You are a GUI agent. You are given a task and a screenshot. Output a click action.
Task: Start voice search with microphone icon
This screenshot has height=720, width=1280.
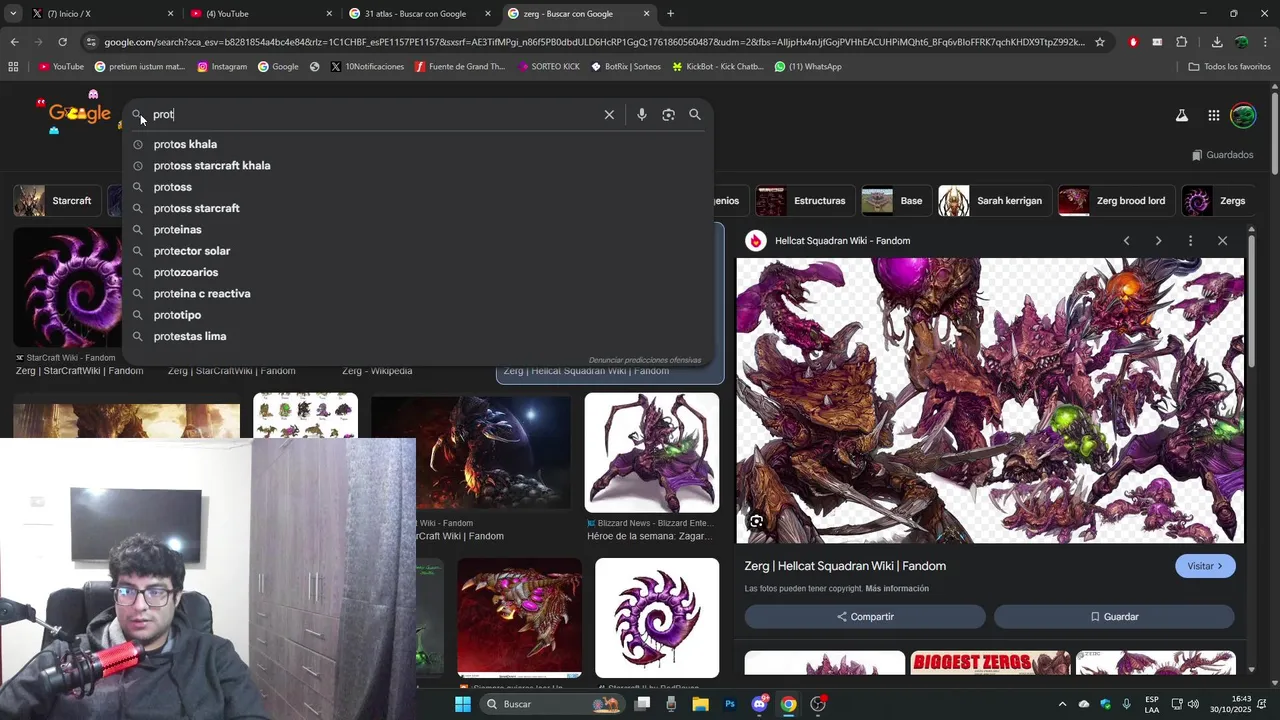[x=642, y=115]
